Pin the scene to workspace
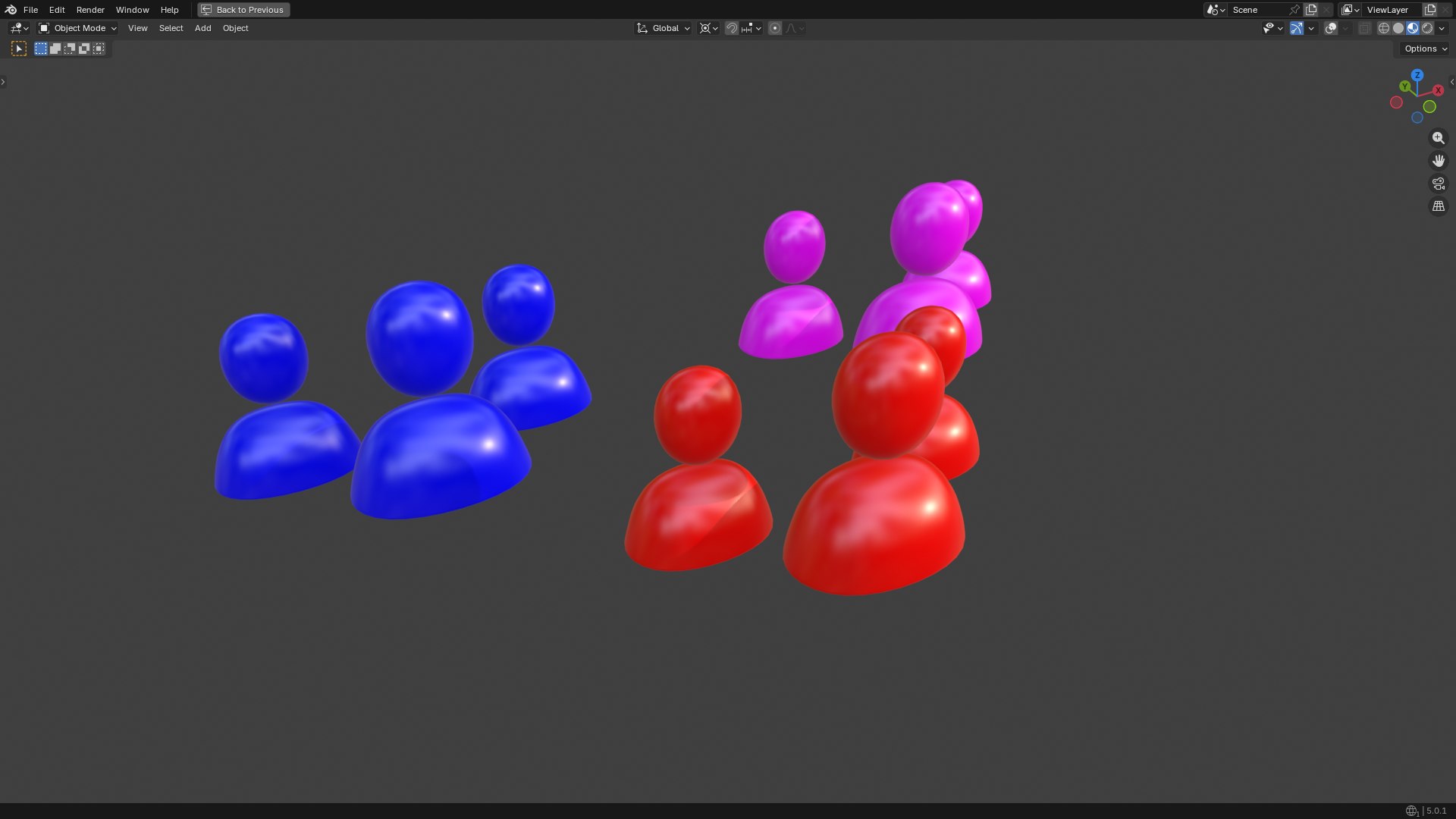The height and width of the screenshot is (819, 1456). pos(1294,10)
